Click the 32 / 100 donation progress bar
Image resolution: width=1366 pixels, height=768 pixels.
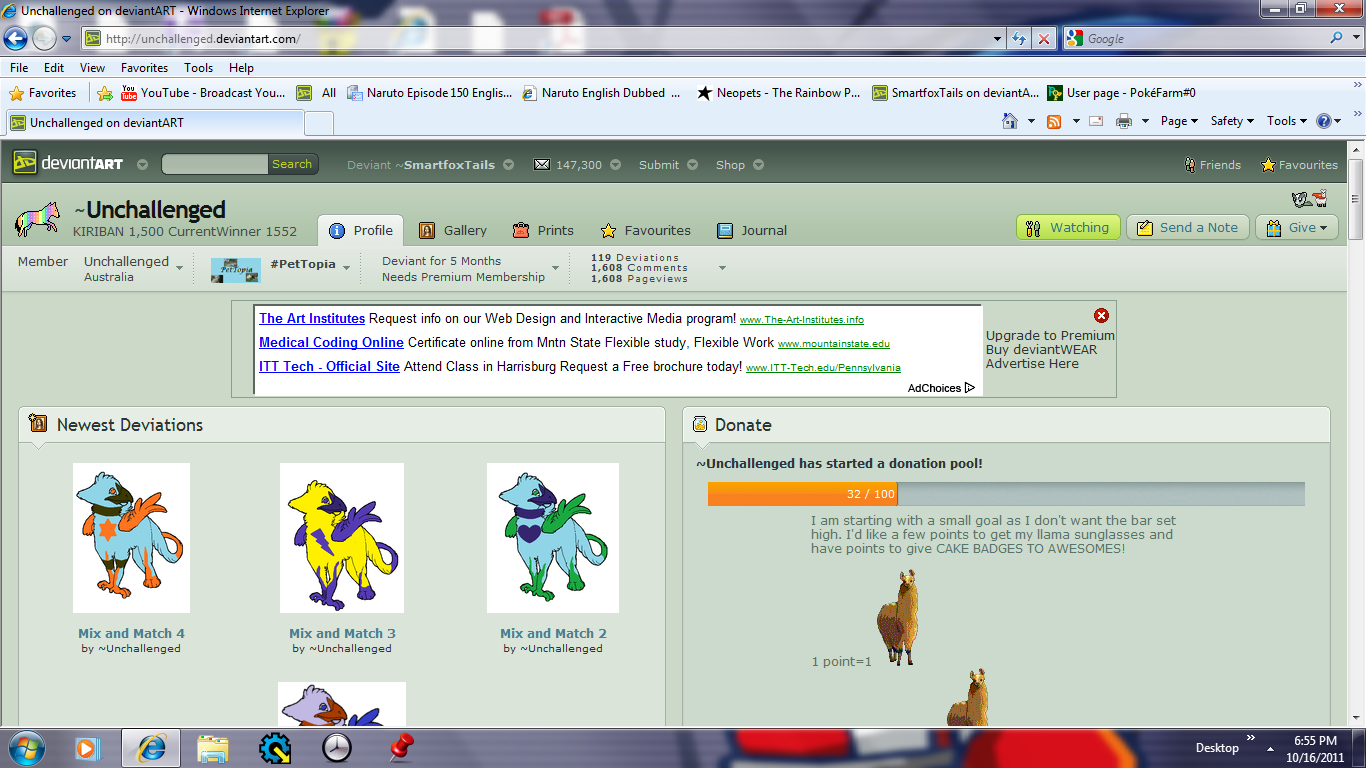click(1006, 494)
